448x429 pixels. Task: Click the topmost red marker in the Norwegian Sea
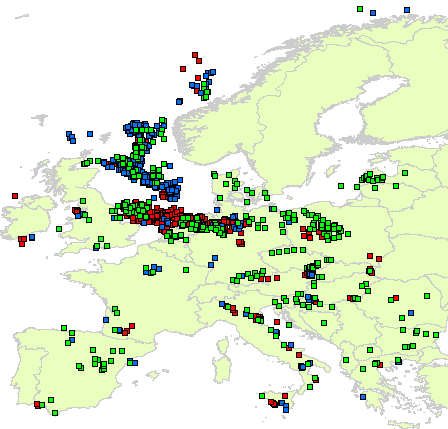point(195,55)
